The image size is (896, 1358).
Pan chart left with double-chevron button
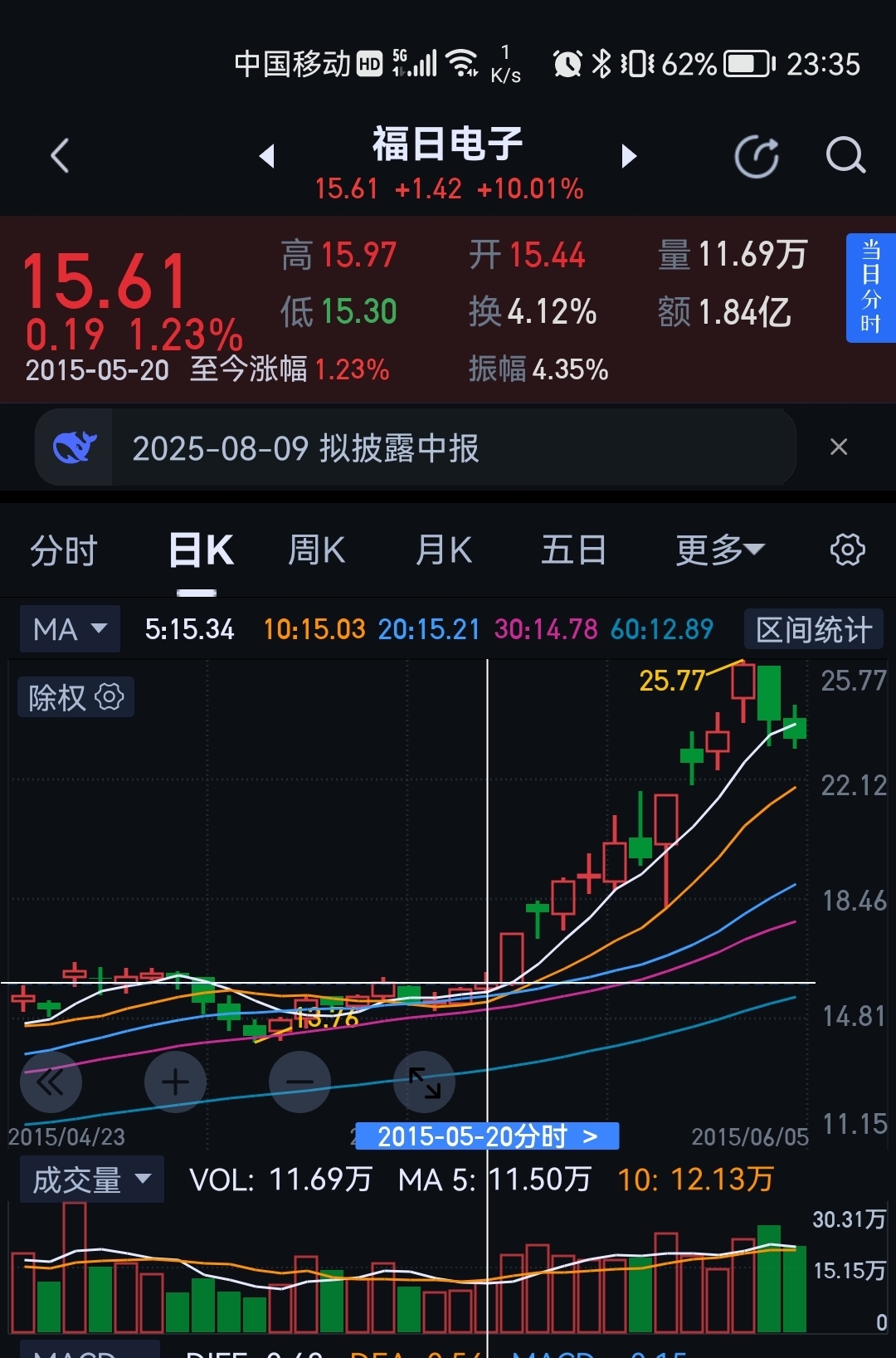click(51, 1082)
